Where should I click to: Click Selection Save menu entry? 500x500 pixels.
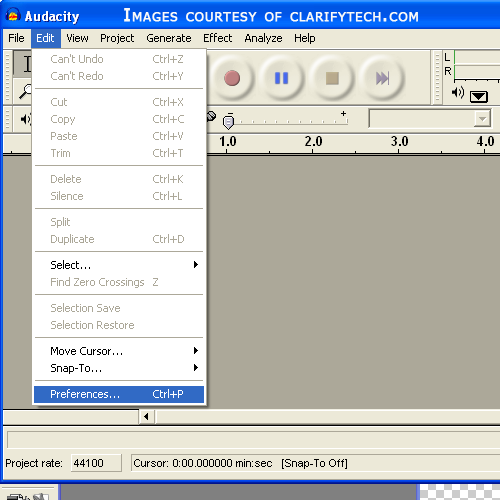pos(119,308)
